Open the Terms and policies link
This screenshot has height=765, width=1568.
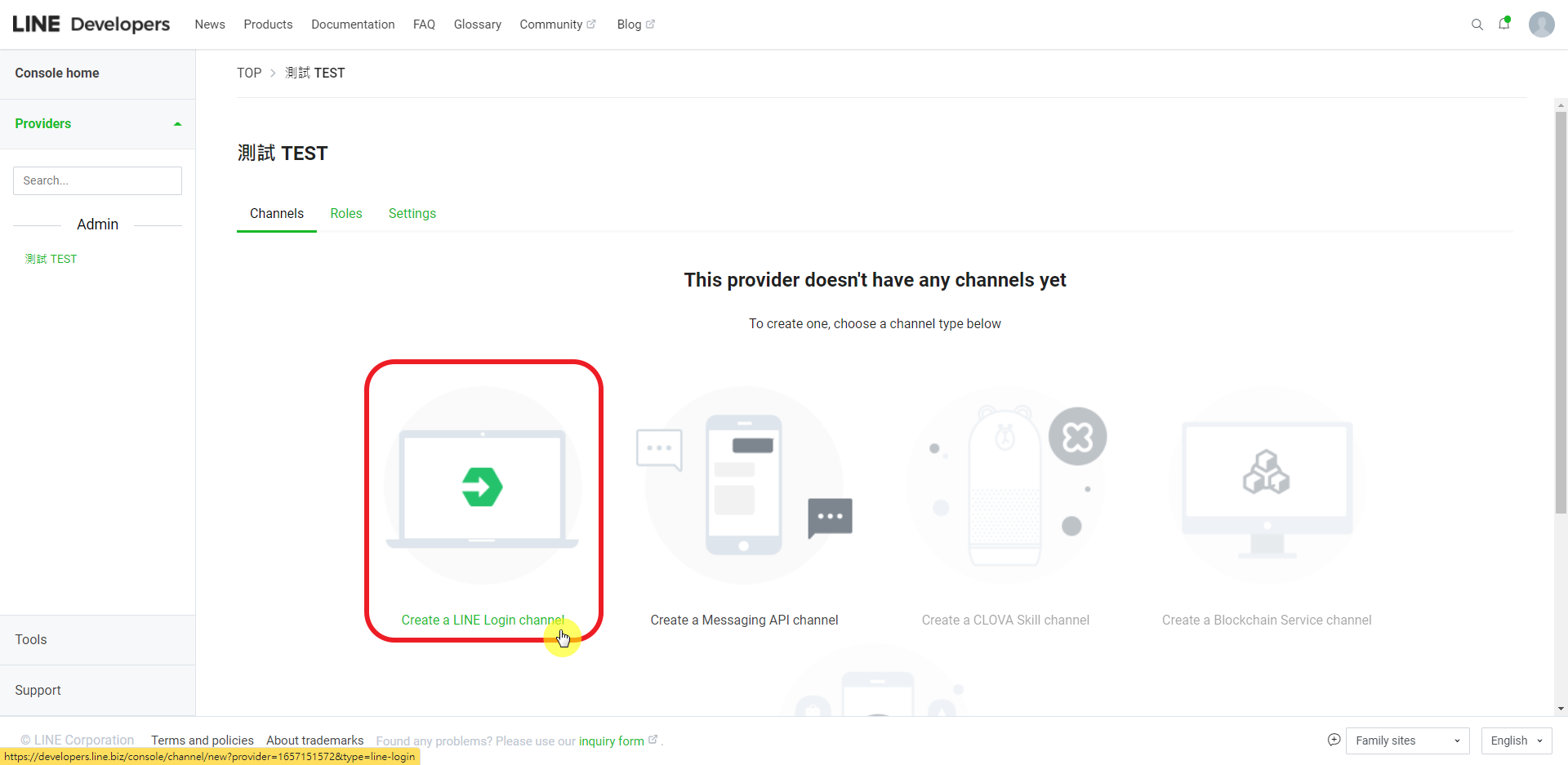[202, 741]
